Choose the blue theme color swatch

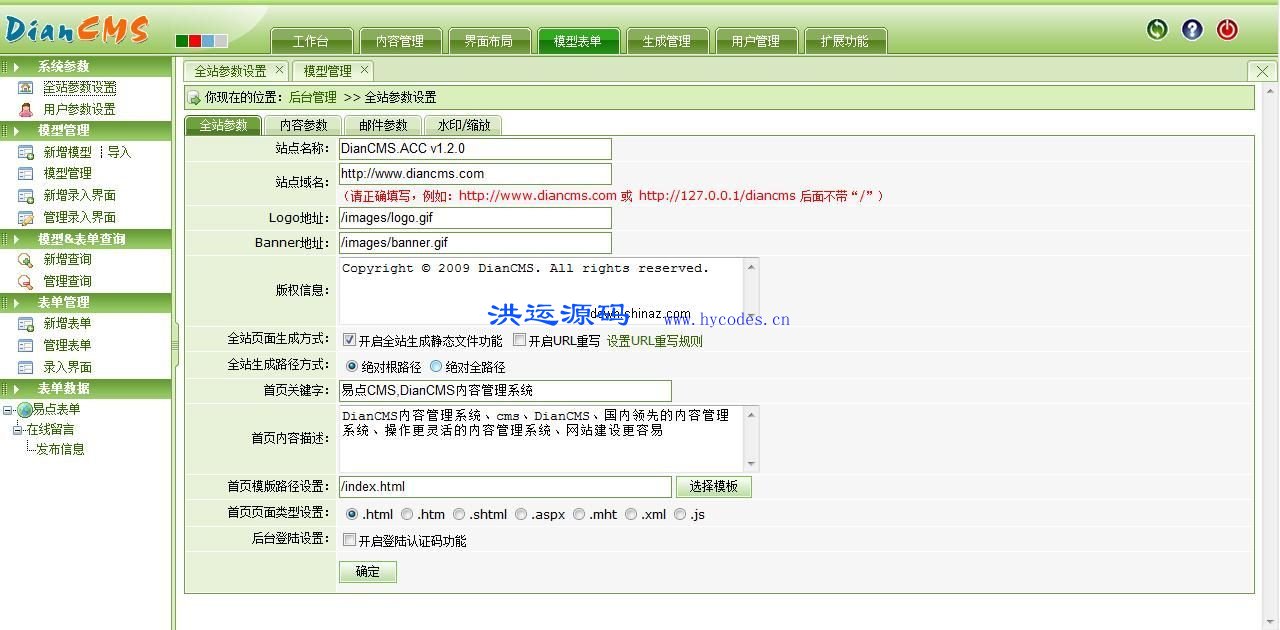tap(208, 41)
